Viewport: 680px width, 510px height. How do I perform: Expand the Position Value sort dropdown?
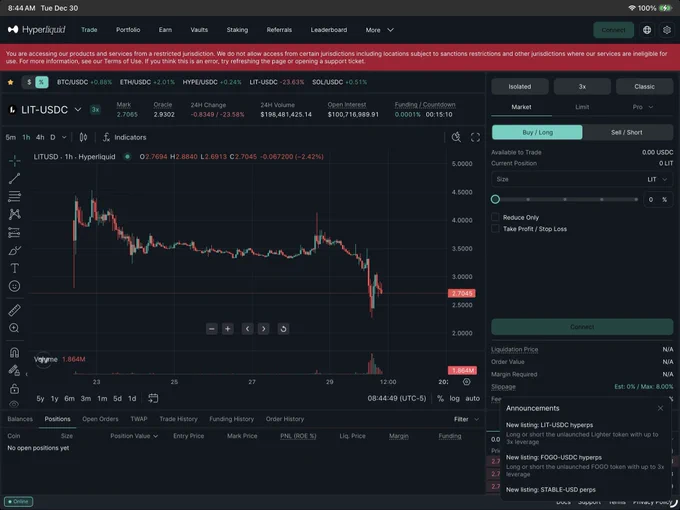134,436
